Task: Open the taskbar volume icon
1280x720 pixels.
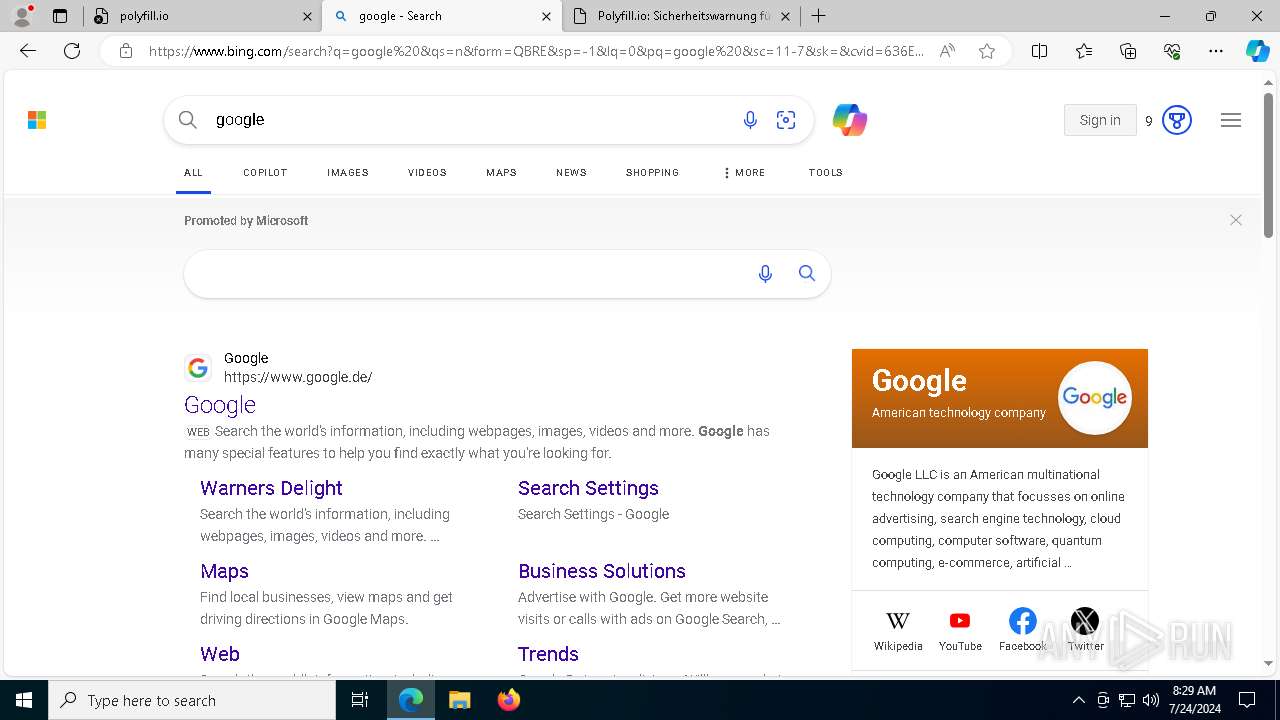Action: pos(1151,700)
